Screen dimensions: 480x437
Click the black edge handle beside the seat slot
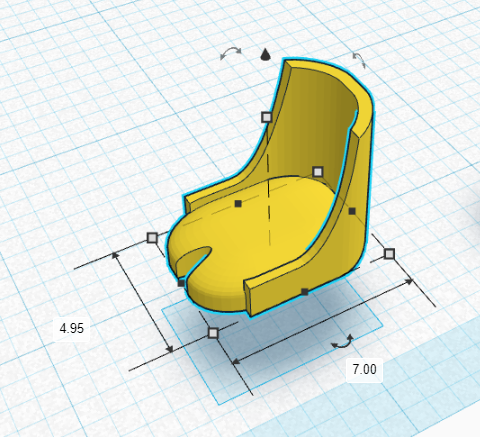(x=181, y=283)
